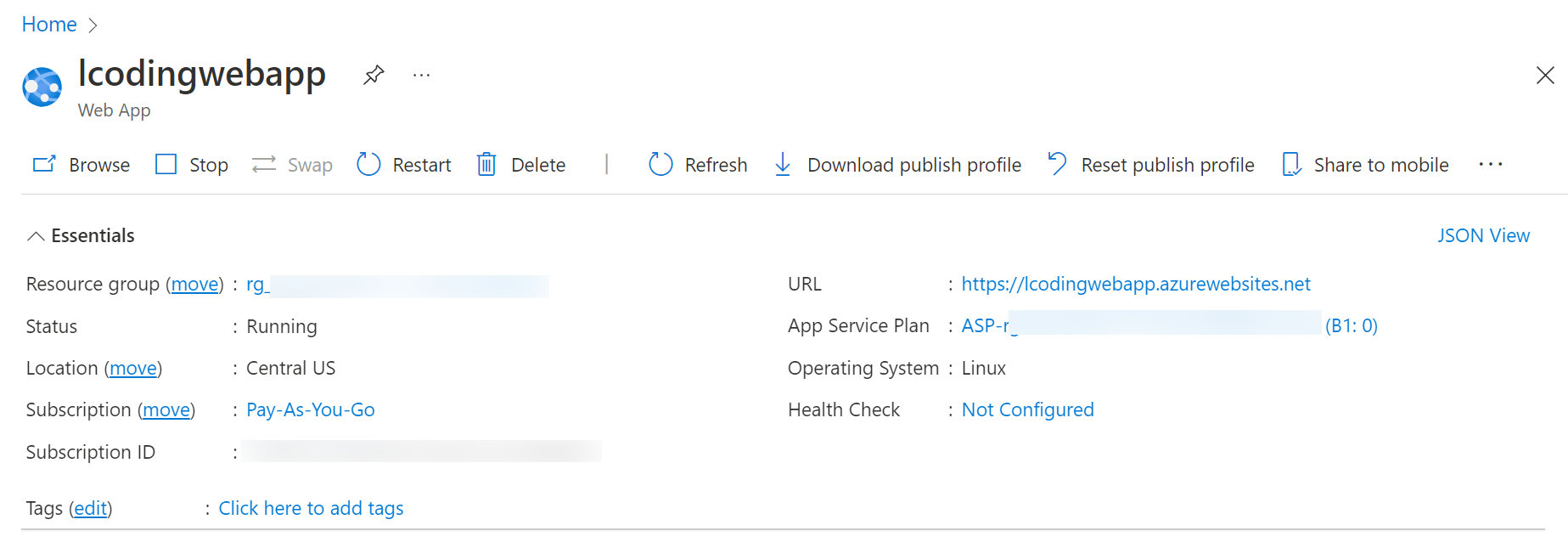Click the Stop square icon
Viewport: 1568px width, 542px height.
(x=166, y=164)
